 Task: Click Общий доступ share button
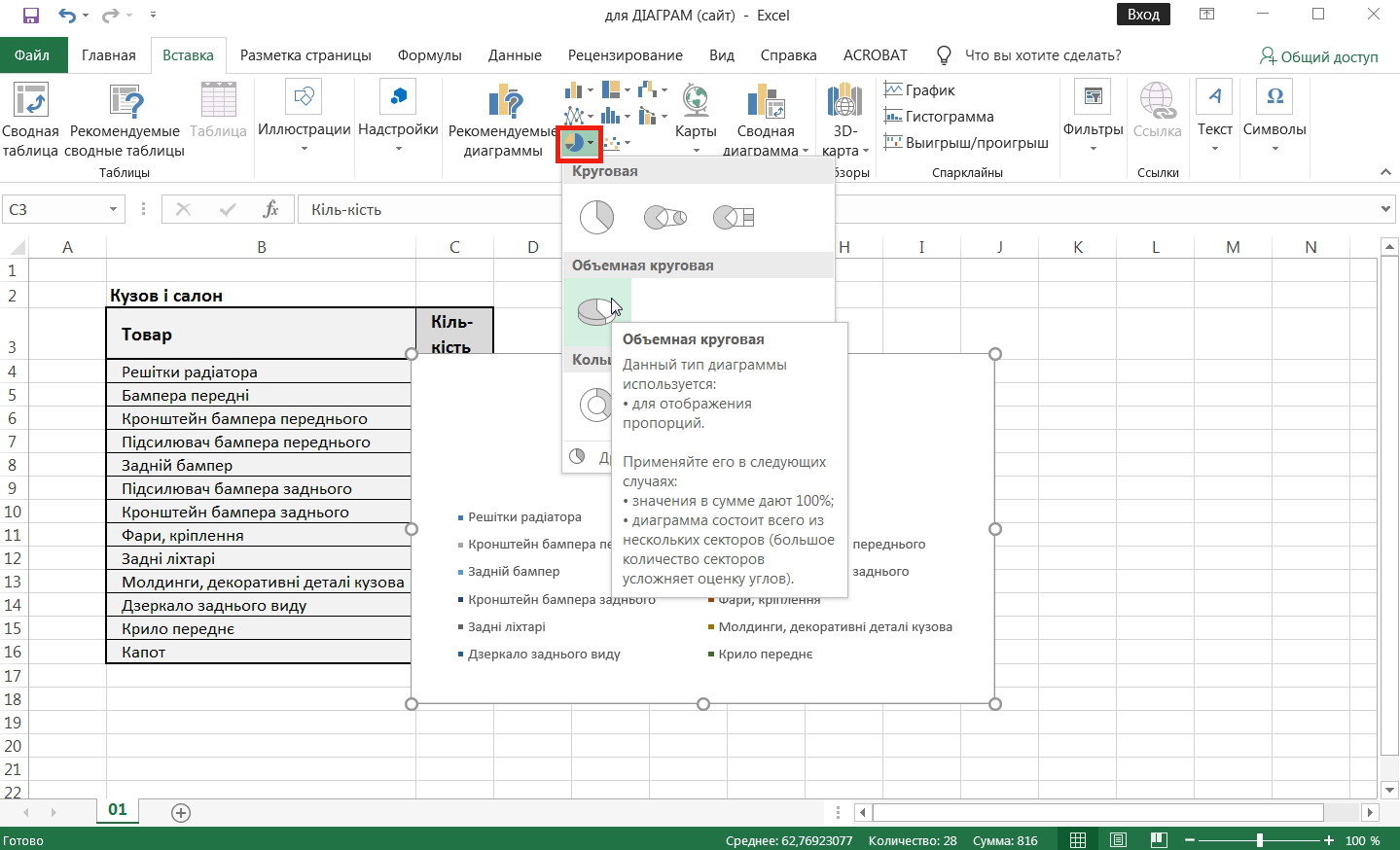[x=1319, y=56]
